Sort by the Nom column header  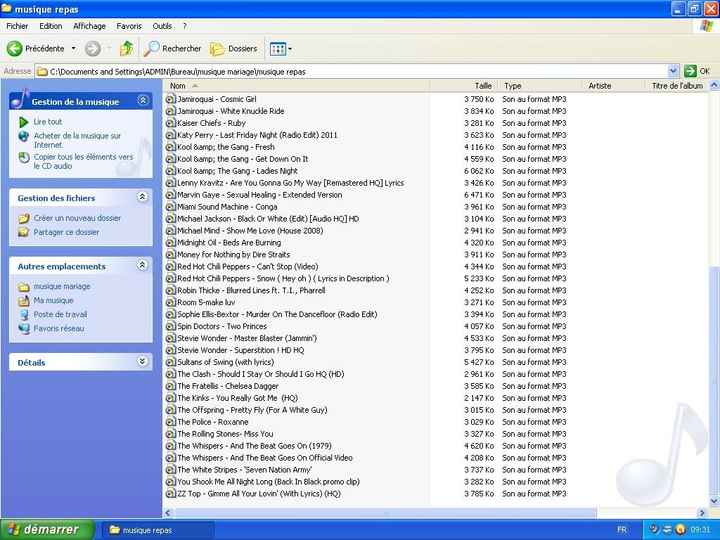296,86
